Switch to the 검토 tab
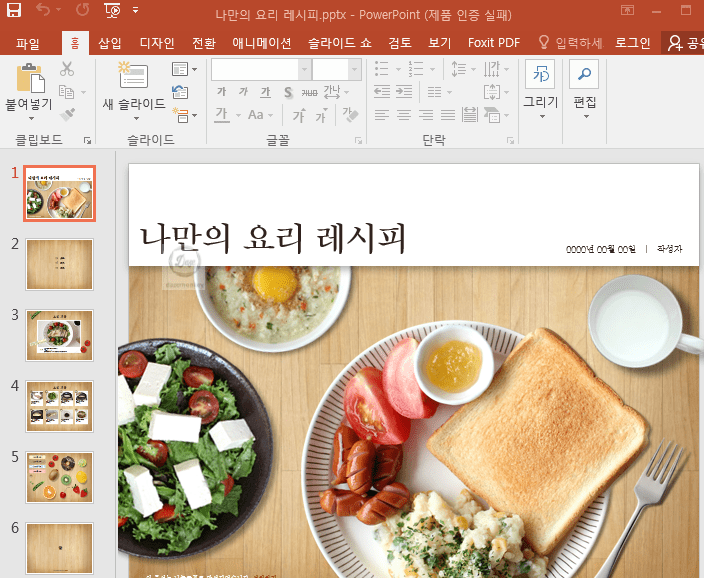 click(400, 43)
